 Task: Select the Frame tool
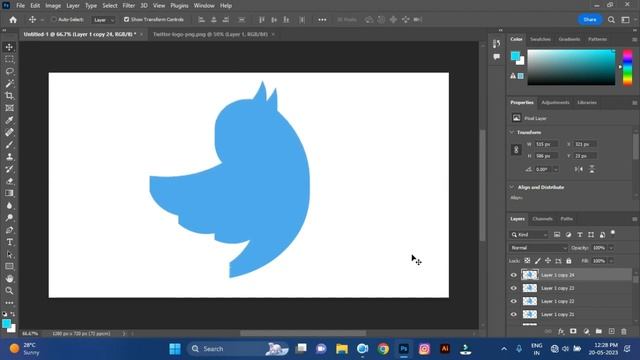(x=9, y=108)
